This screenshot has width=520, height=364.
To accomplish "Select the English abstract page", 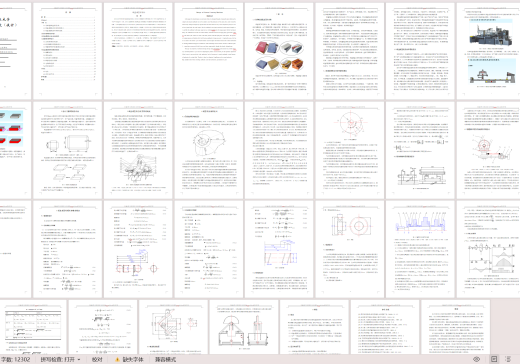I will coord(209,51).
